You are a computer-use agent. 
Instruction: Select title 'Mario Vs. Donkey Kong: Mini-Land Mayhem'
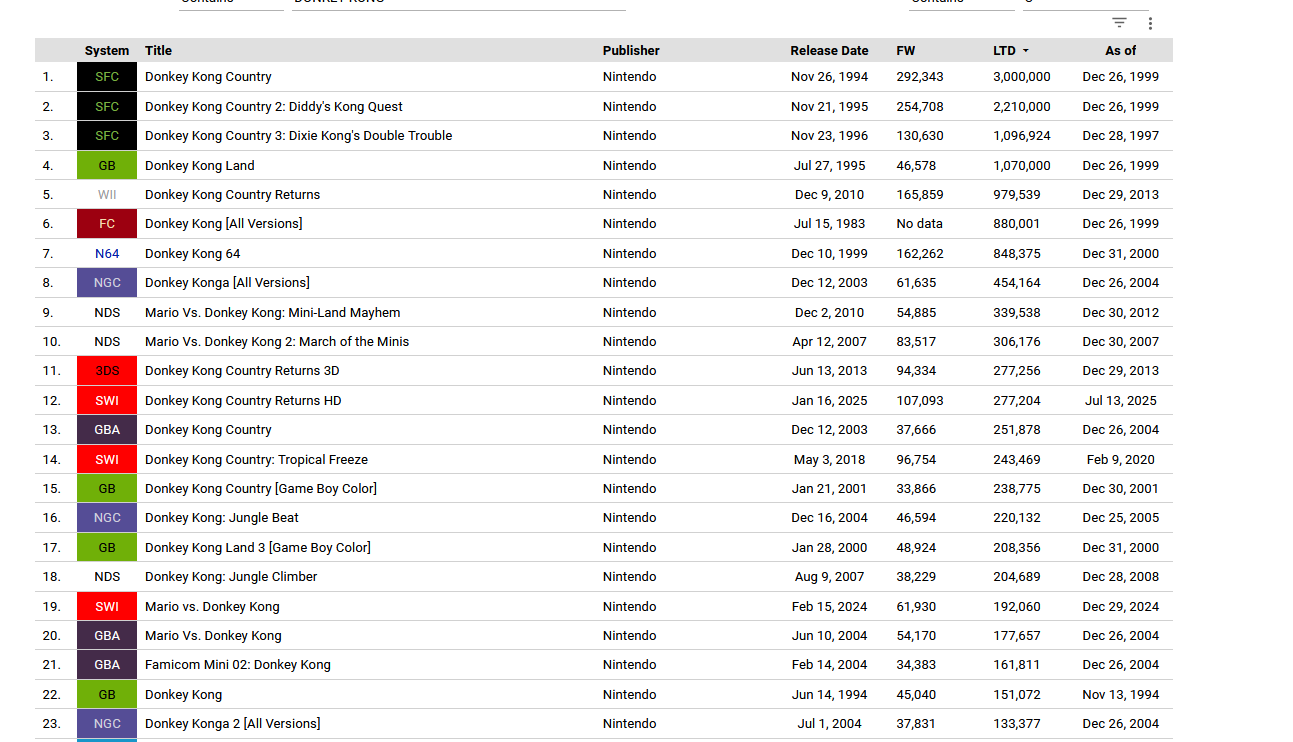tap(272, 313)
